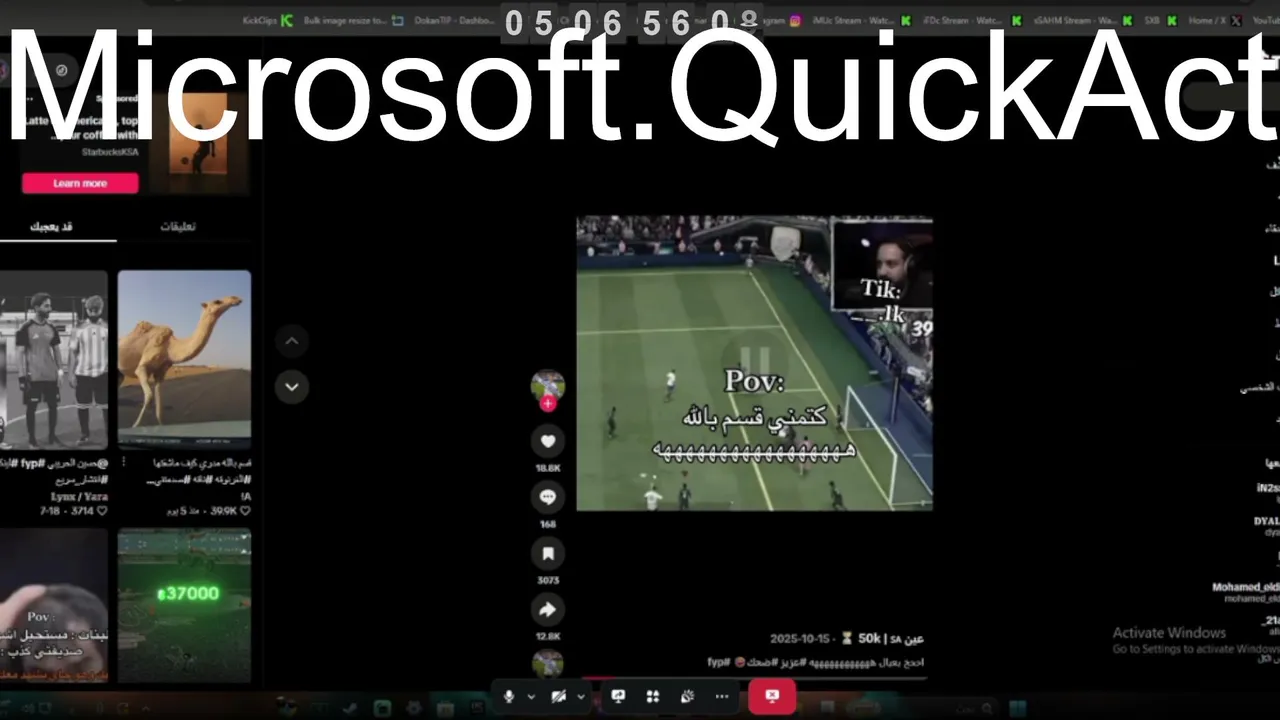The height and width of the screenshot is (720, 1280).
Task: Click the share screen icon in the toolbar
Action: (x=618, y=696)
